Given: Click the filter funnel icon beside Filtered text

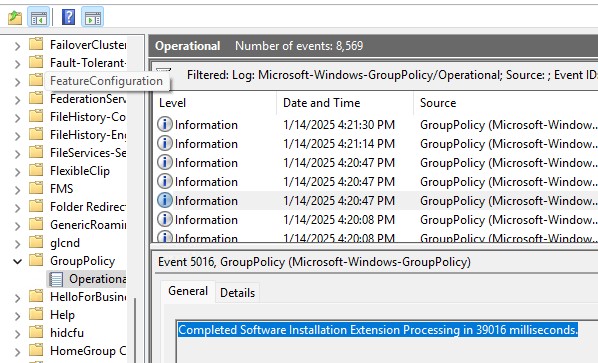Looking at the screenshot, I should (x=164, y=71).
